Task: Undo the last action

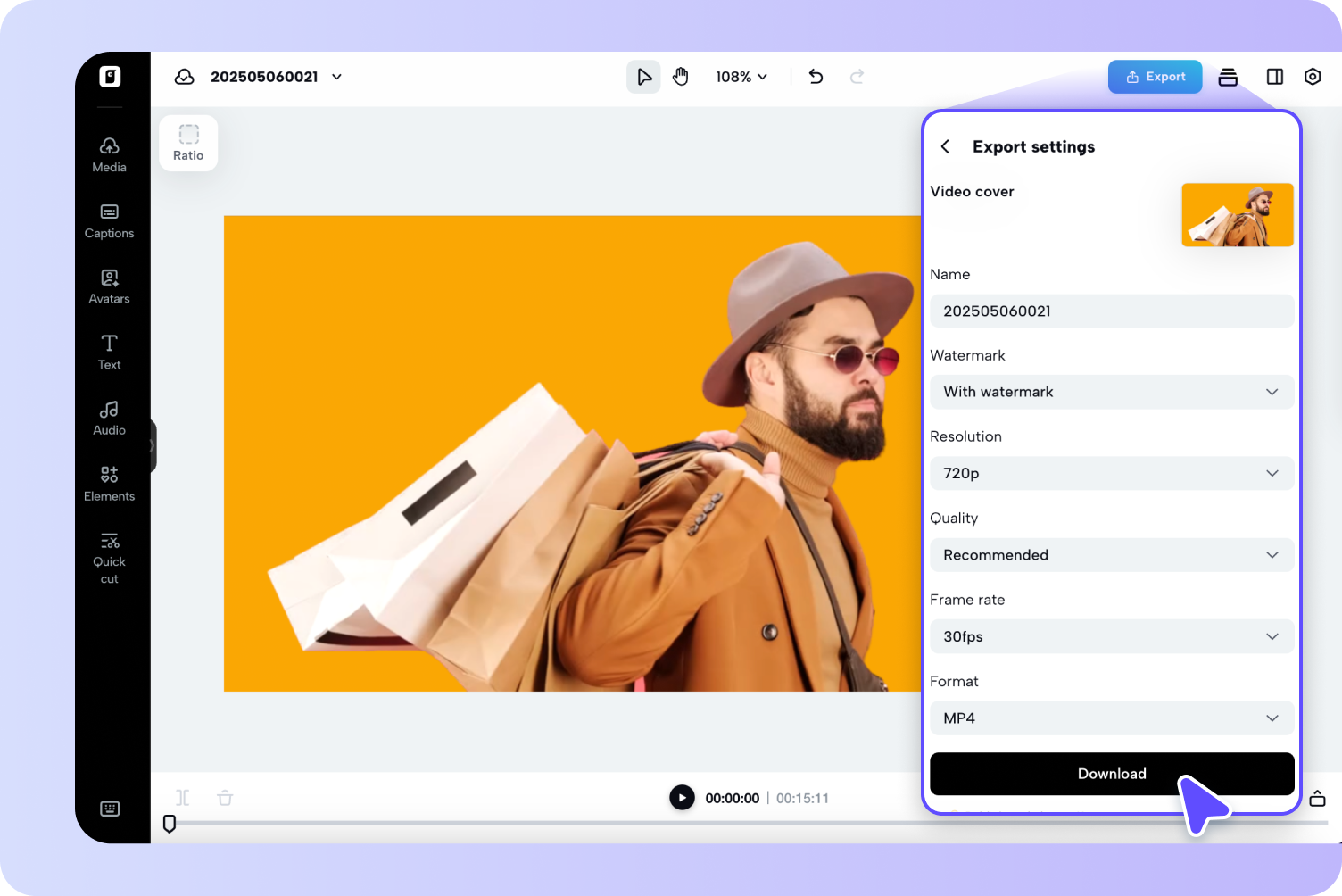Action: click(x=816, y=77)
